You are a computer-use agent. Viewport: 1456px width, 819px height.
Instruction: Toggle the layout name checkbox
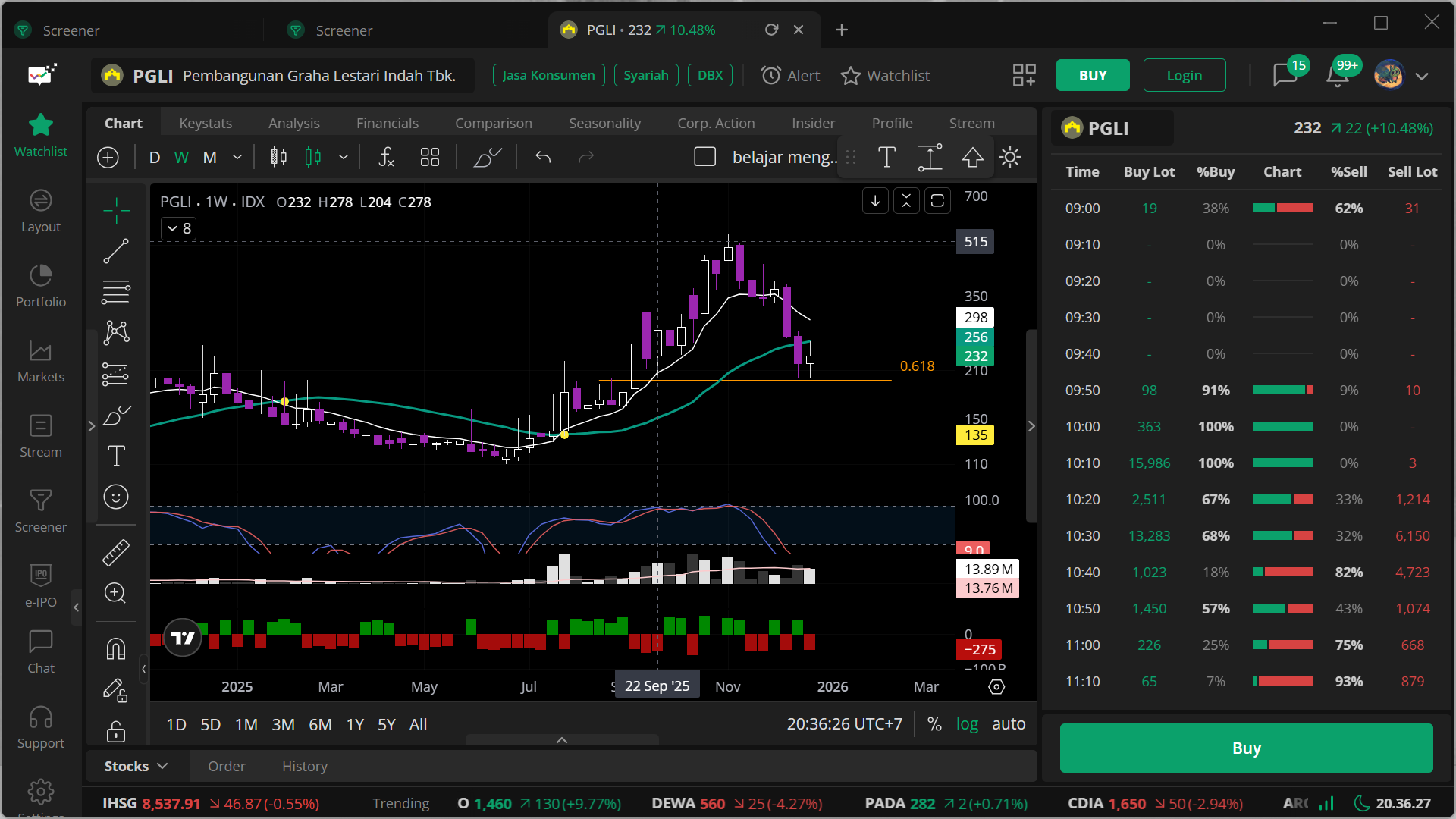[x=705, y=157]
